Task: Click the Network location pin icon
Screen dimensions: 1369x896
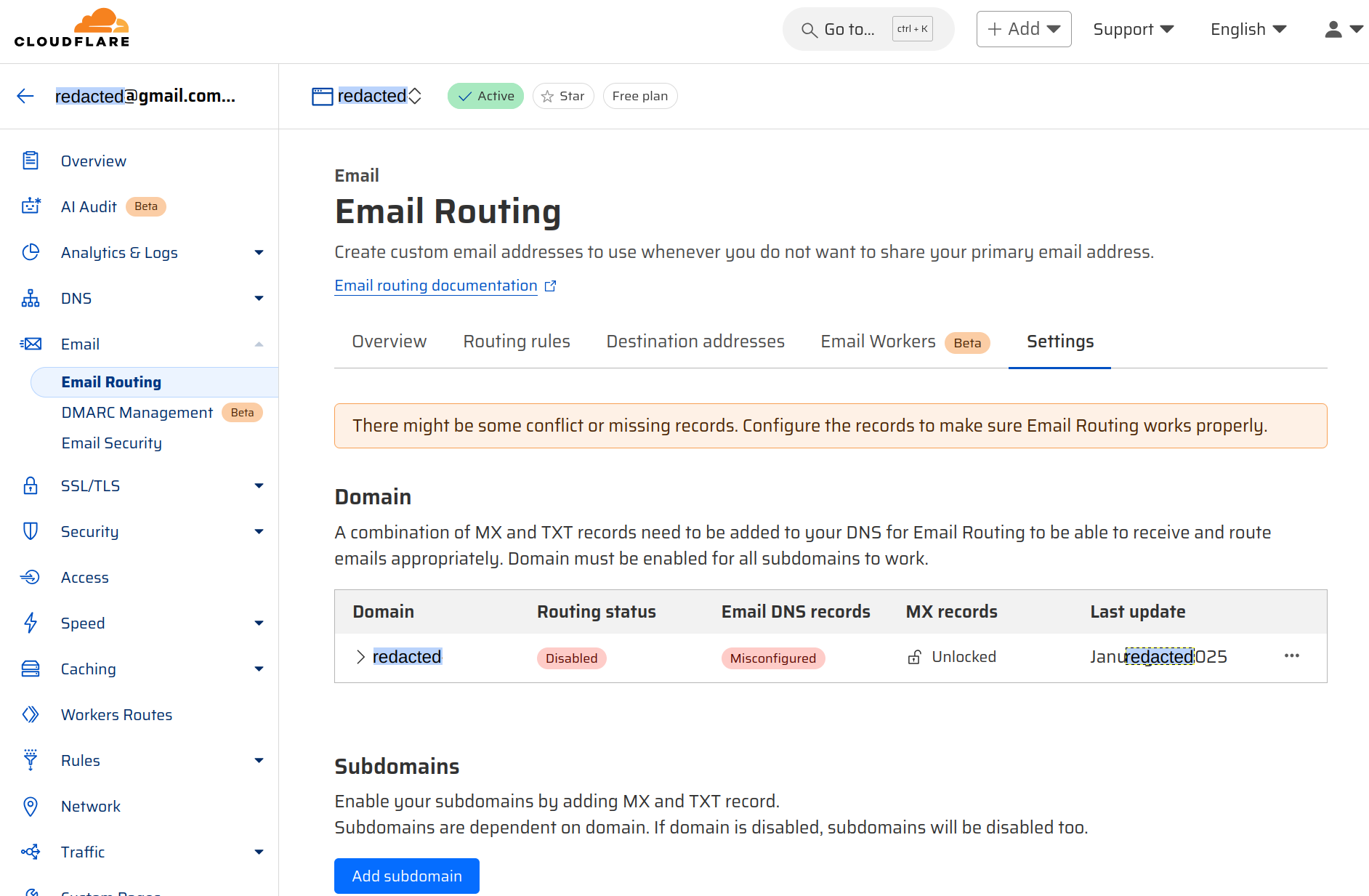Action: point(31,806)
